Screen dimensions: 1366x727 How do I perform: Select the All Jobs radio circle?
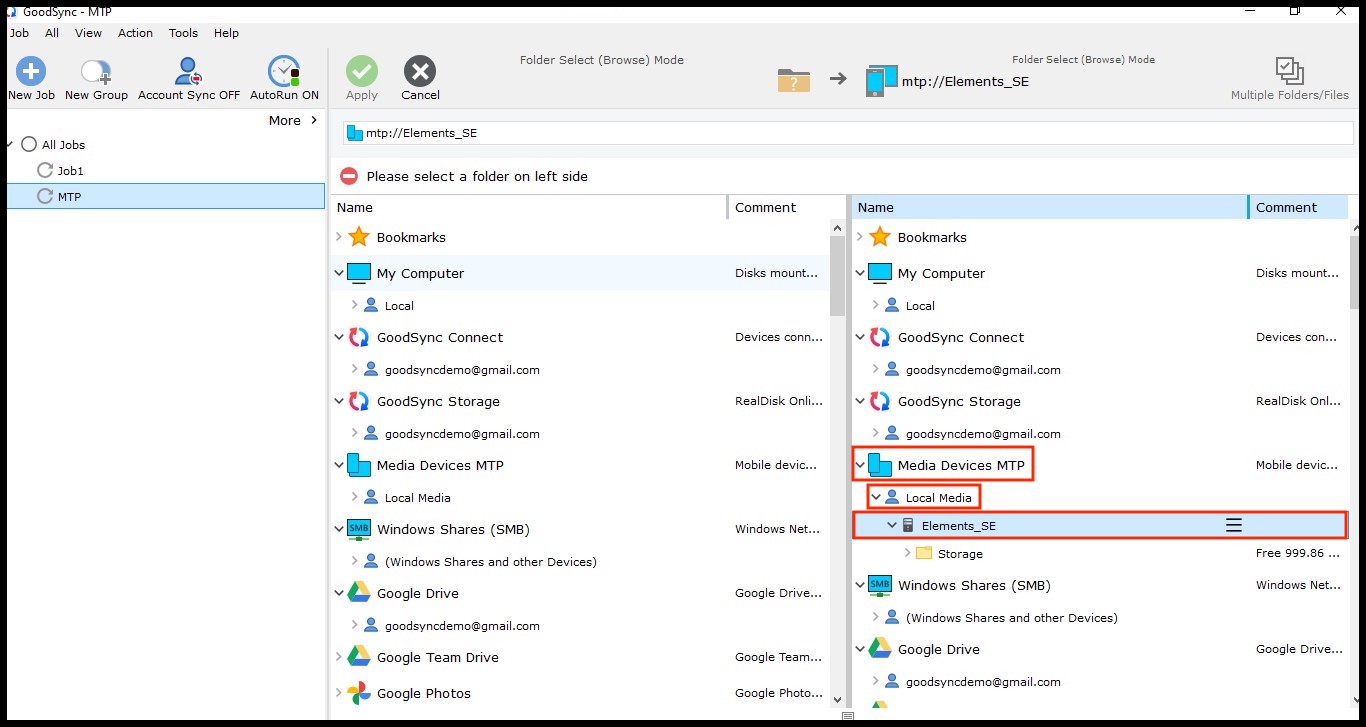point(29,145)
